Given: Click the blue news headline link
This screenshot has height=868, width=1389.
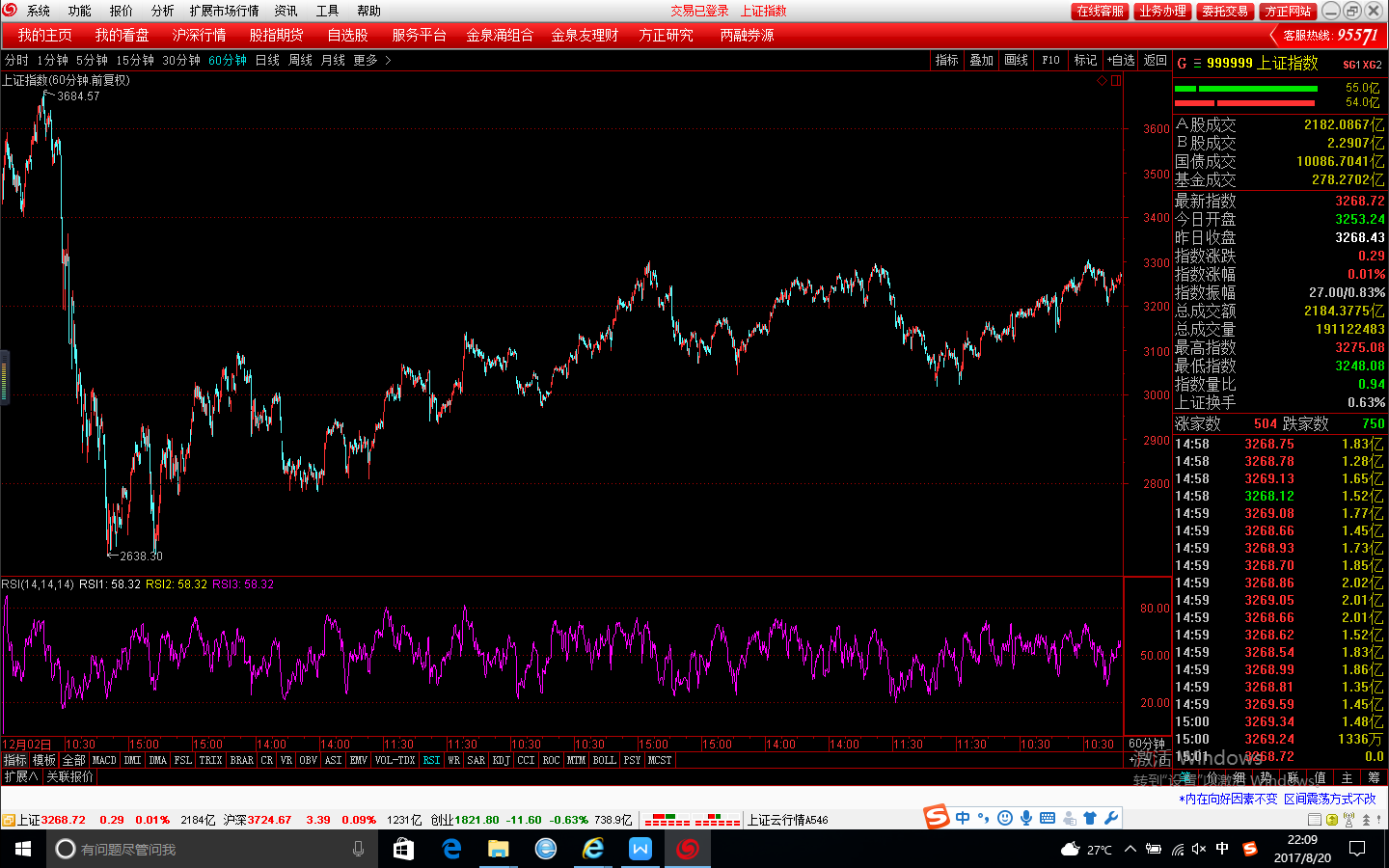Looking at the screenshot, I should (1277, 799).
